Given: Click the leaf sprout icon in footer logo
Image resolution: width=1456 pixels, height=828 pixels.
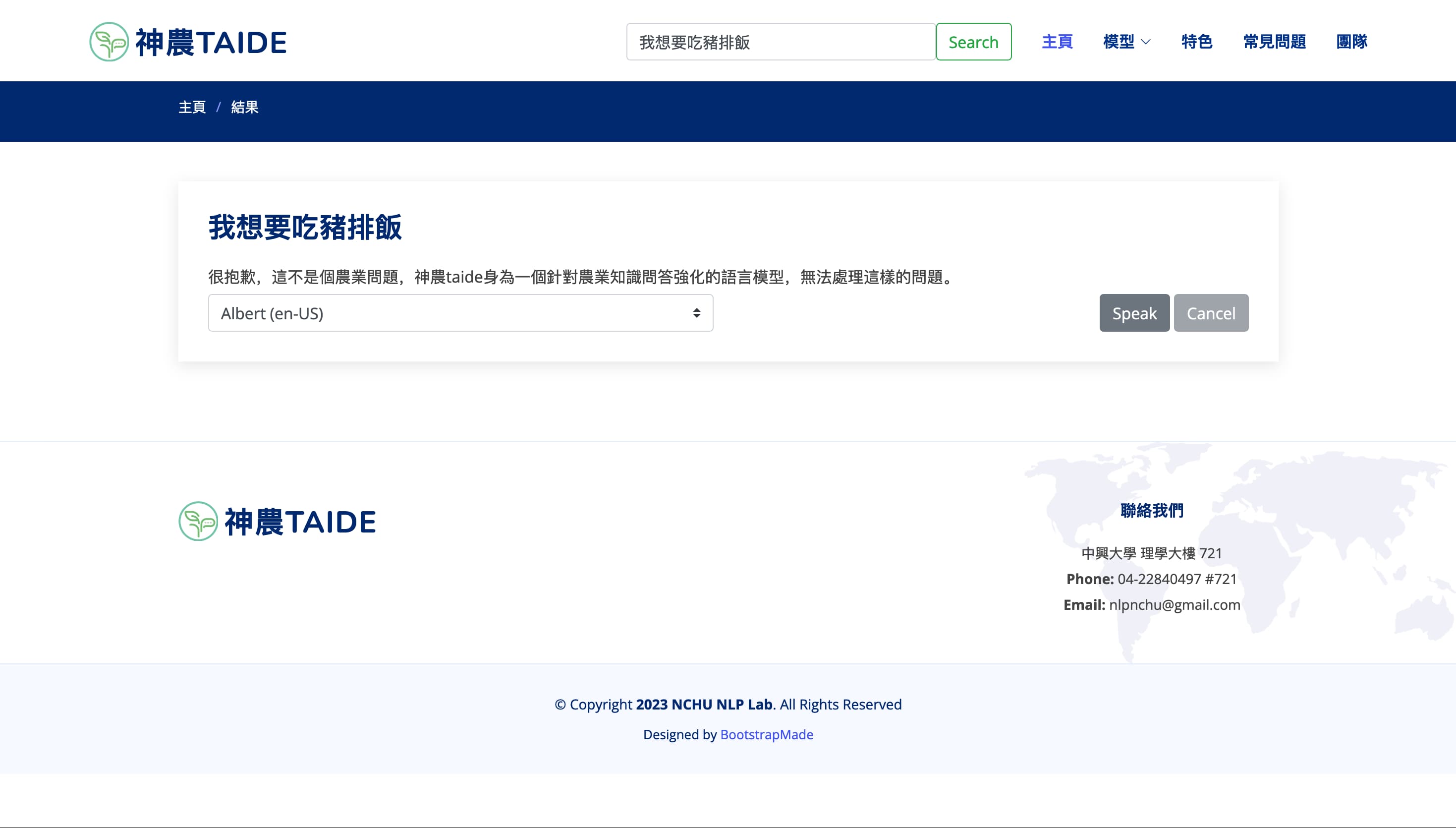Looking at the screenshot, I should (x=197, y=521).
